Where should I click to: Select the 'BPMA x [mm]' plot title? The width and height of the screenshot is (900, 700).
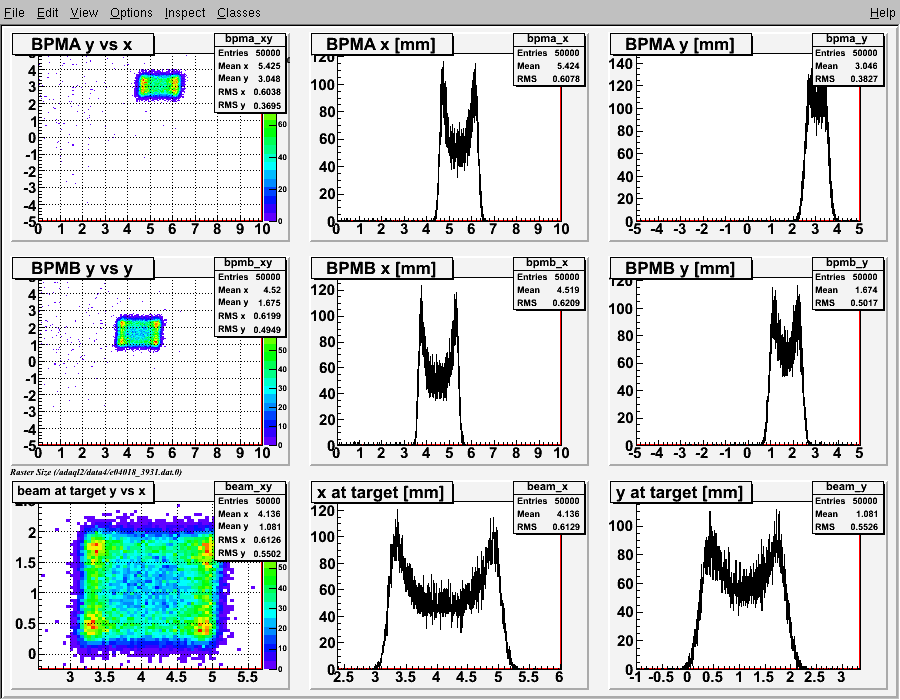(382, 44)
